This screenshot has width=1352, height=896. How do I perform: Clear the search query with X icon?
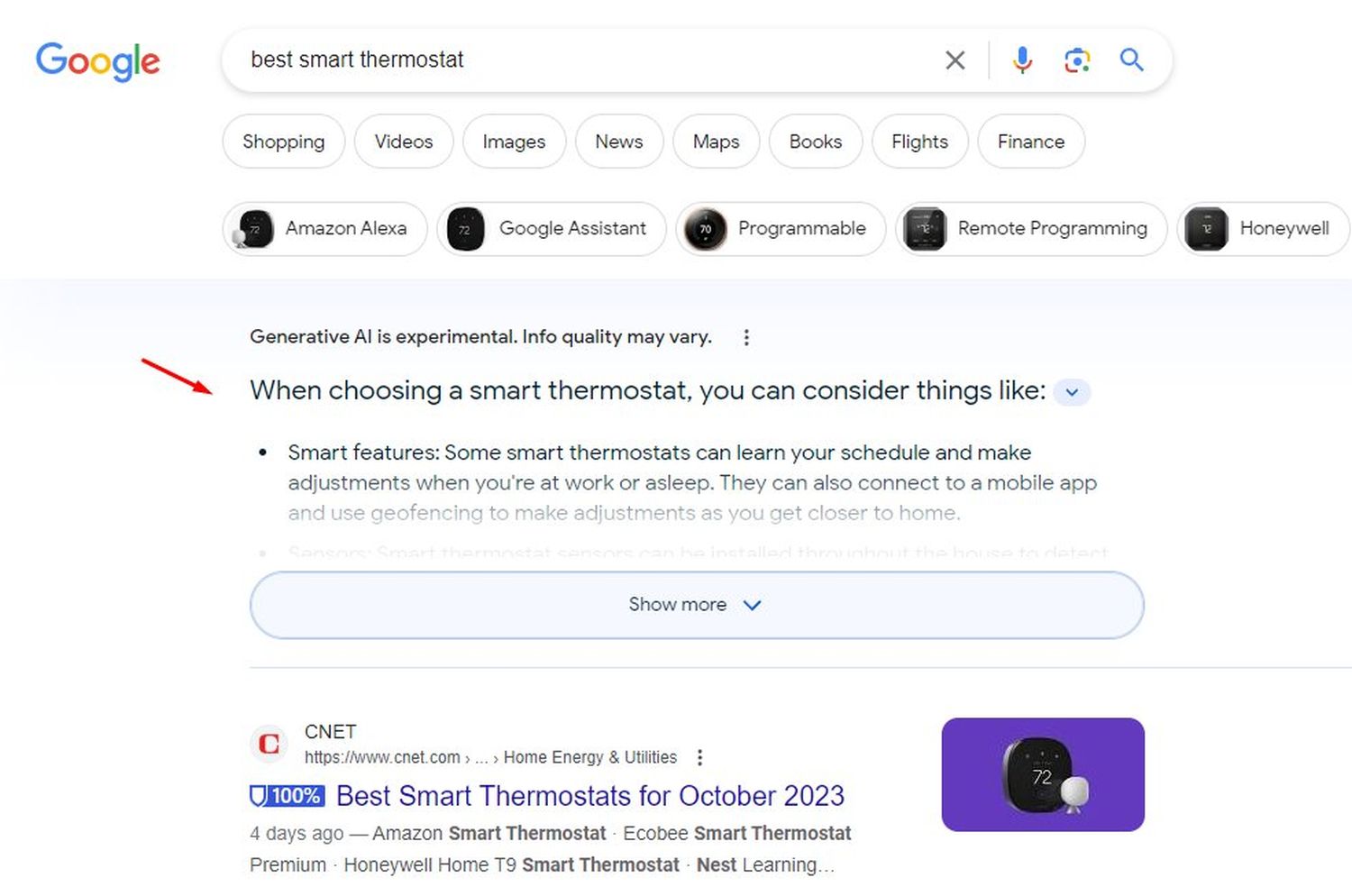tap(955, 60)
